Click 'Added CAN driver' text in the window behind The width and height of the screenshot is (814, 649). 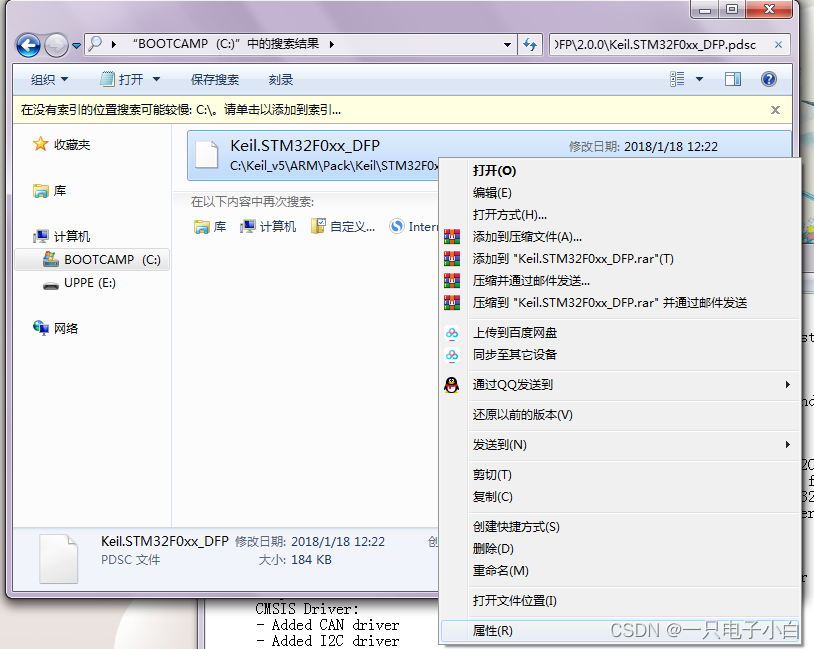(335, 625)
